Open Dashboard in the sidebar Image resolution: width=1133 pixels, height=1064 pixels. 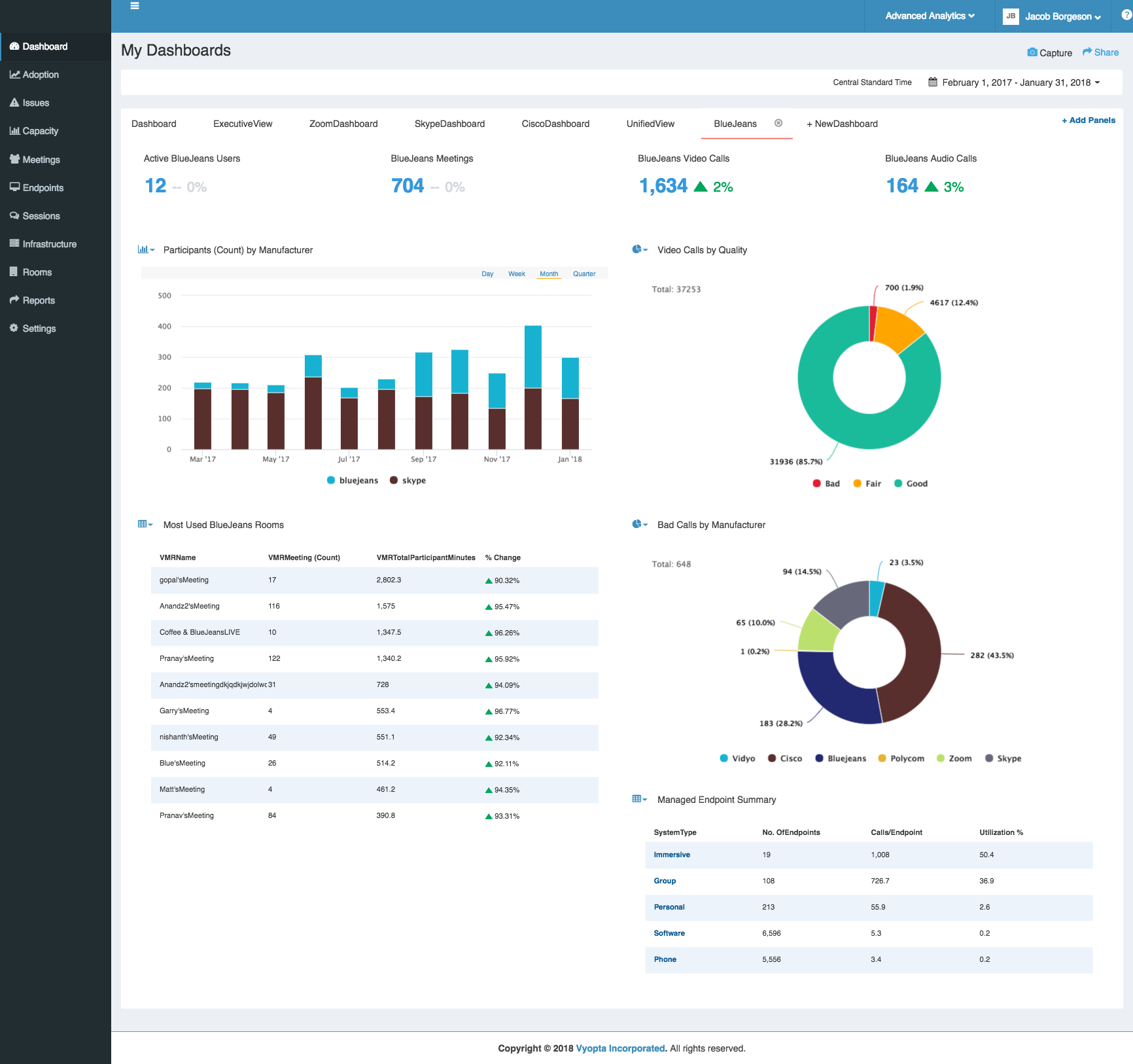56,46
